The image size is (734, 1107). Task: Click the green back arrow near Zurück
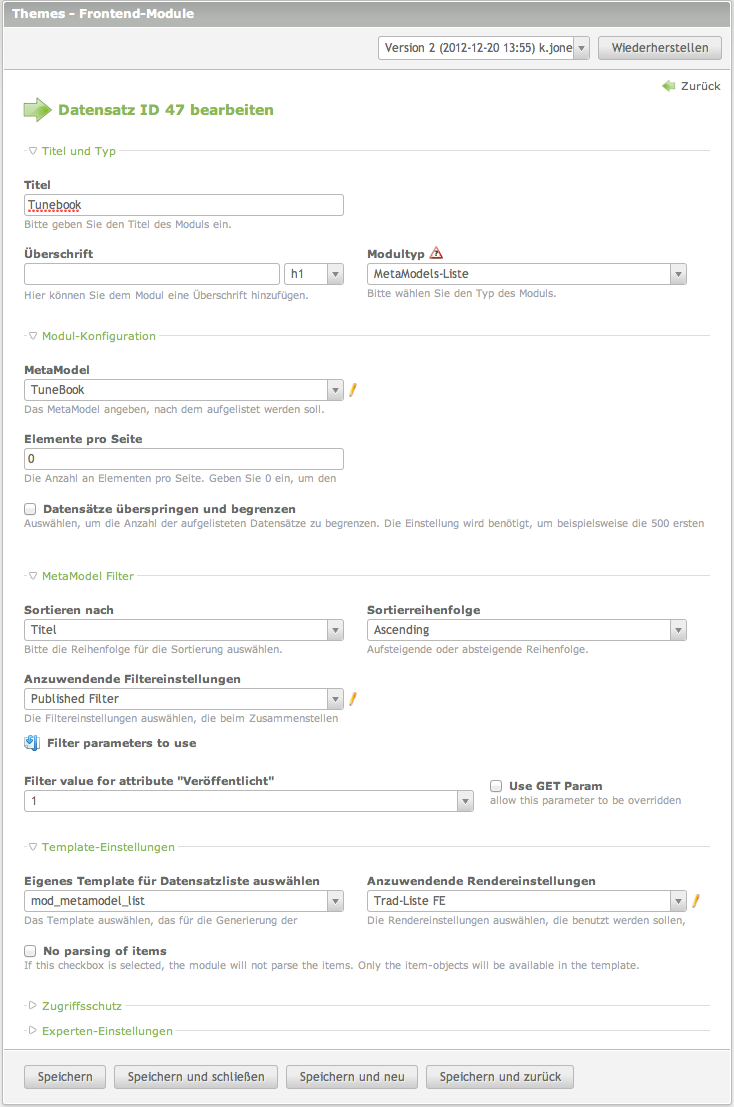point(667,86)
